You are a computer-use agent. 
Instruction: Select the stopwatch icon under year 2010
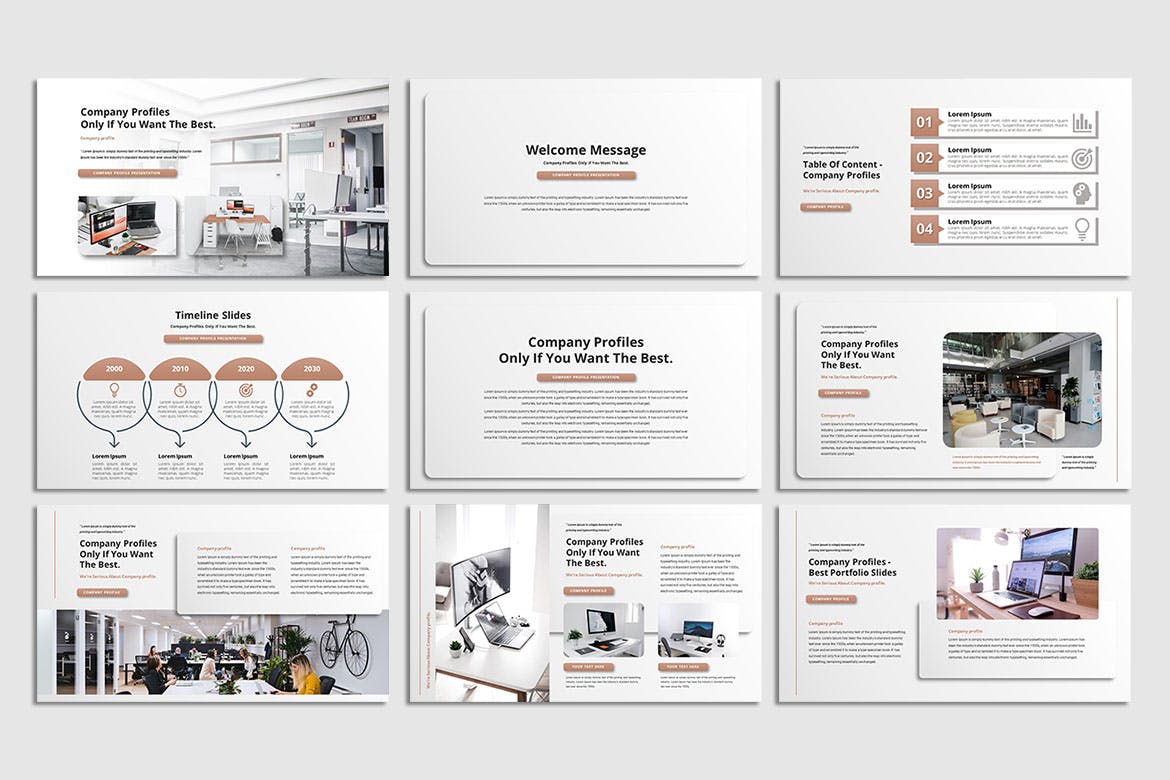coord(179,390)
